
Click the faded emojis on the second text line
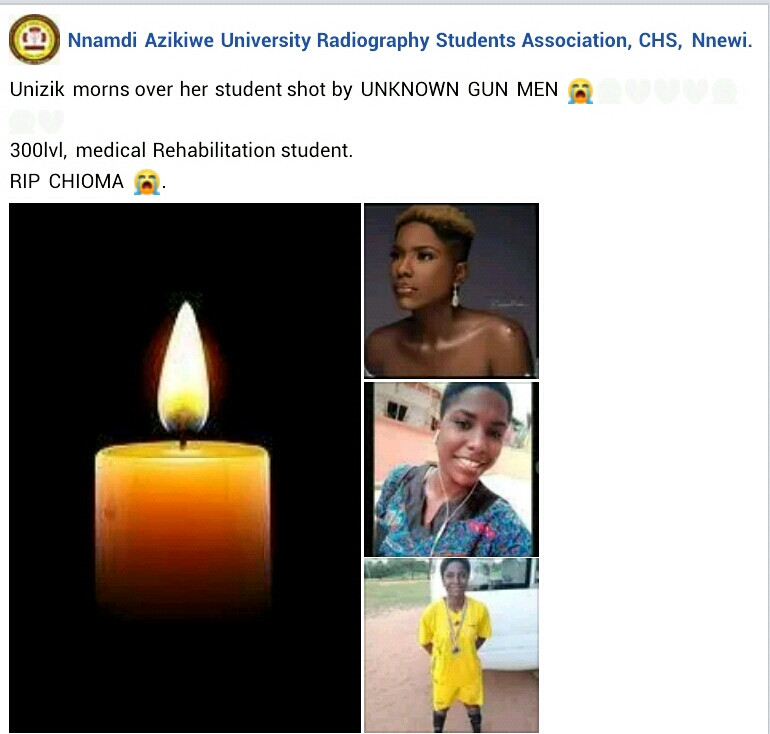coord(37,121)
